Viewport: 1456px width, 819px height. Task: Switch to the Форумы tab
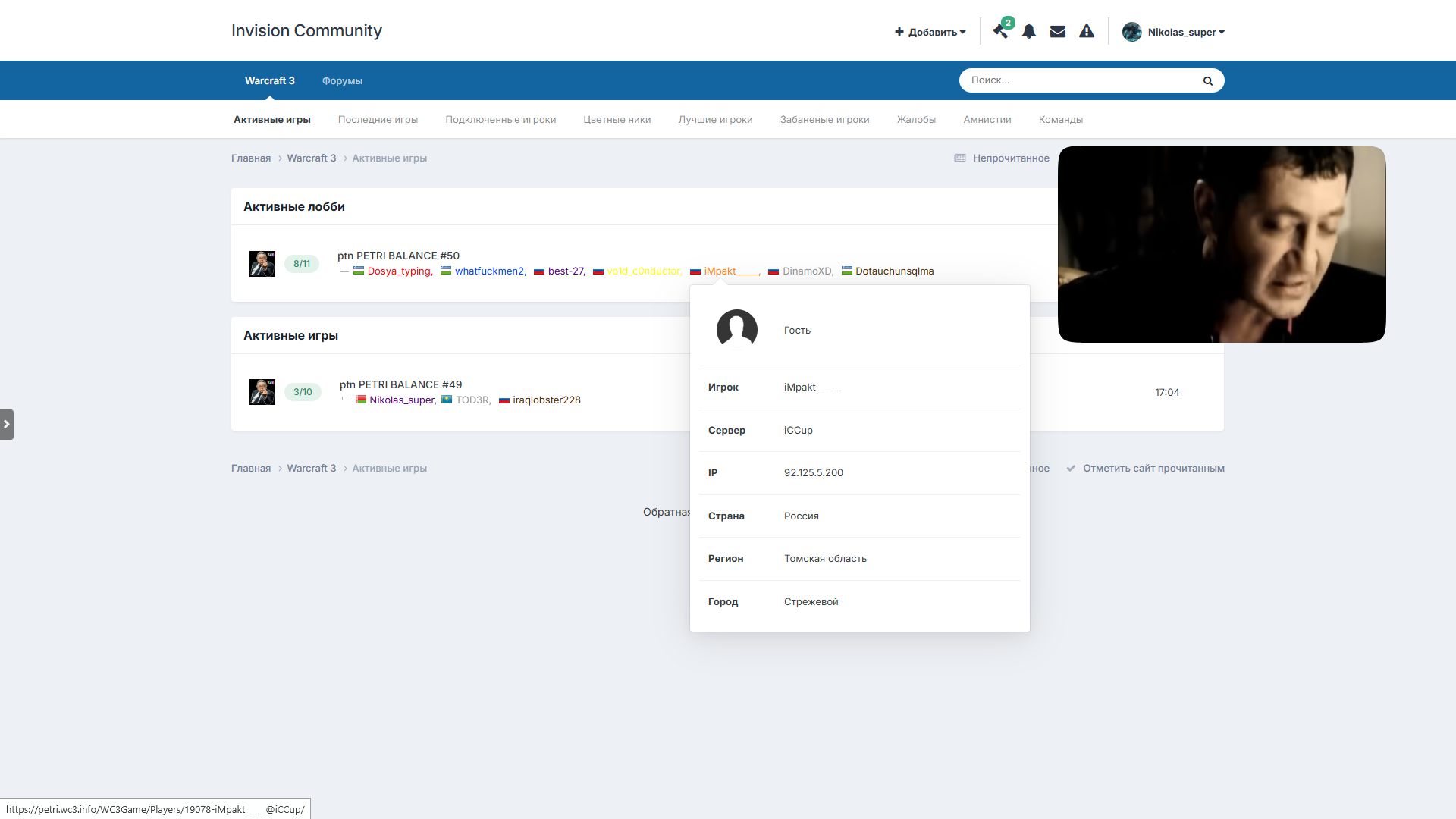pyautogui.click(x=342, y=80)
